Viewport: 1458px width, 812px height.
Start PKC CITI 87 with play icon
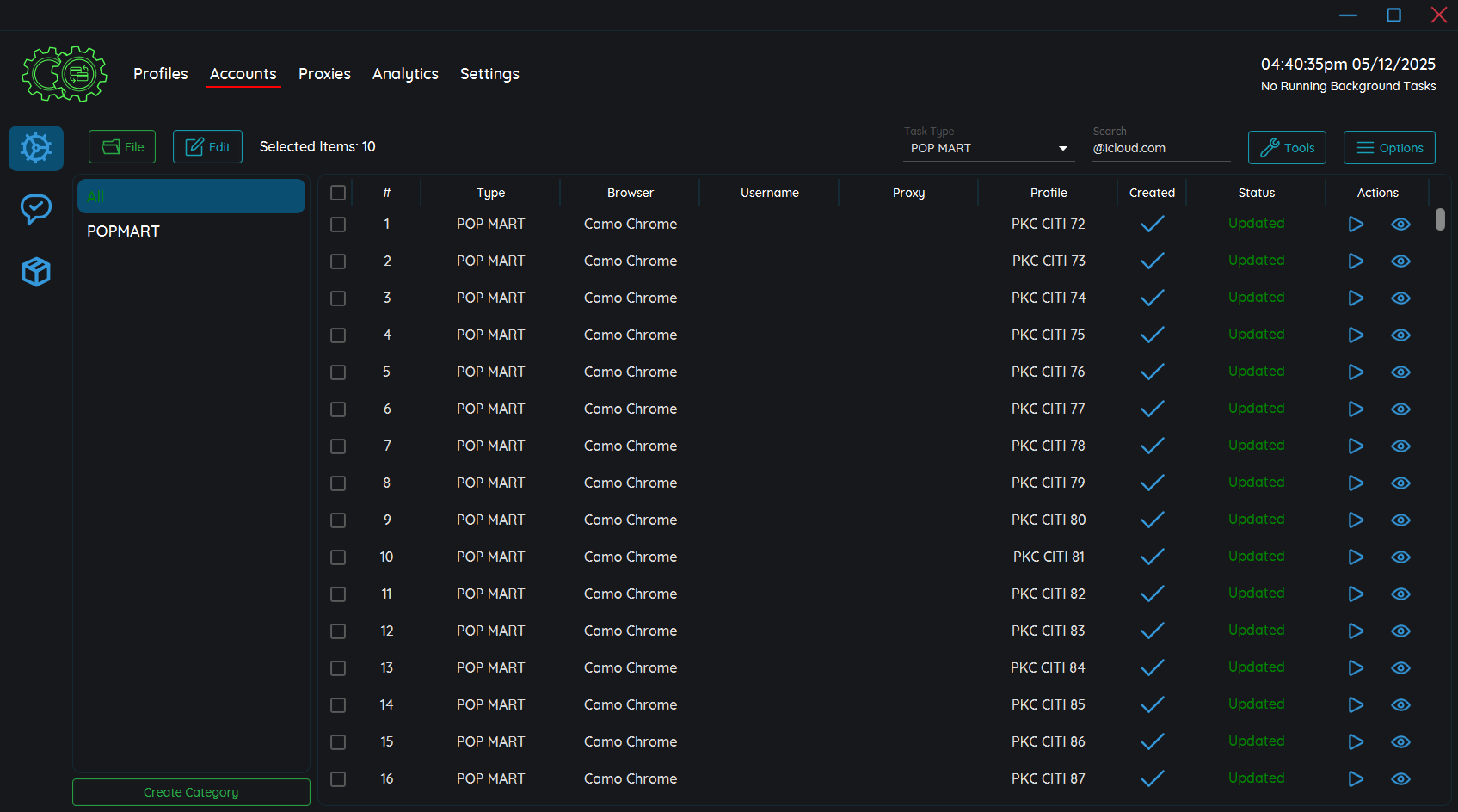point(1356,778)
